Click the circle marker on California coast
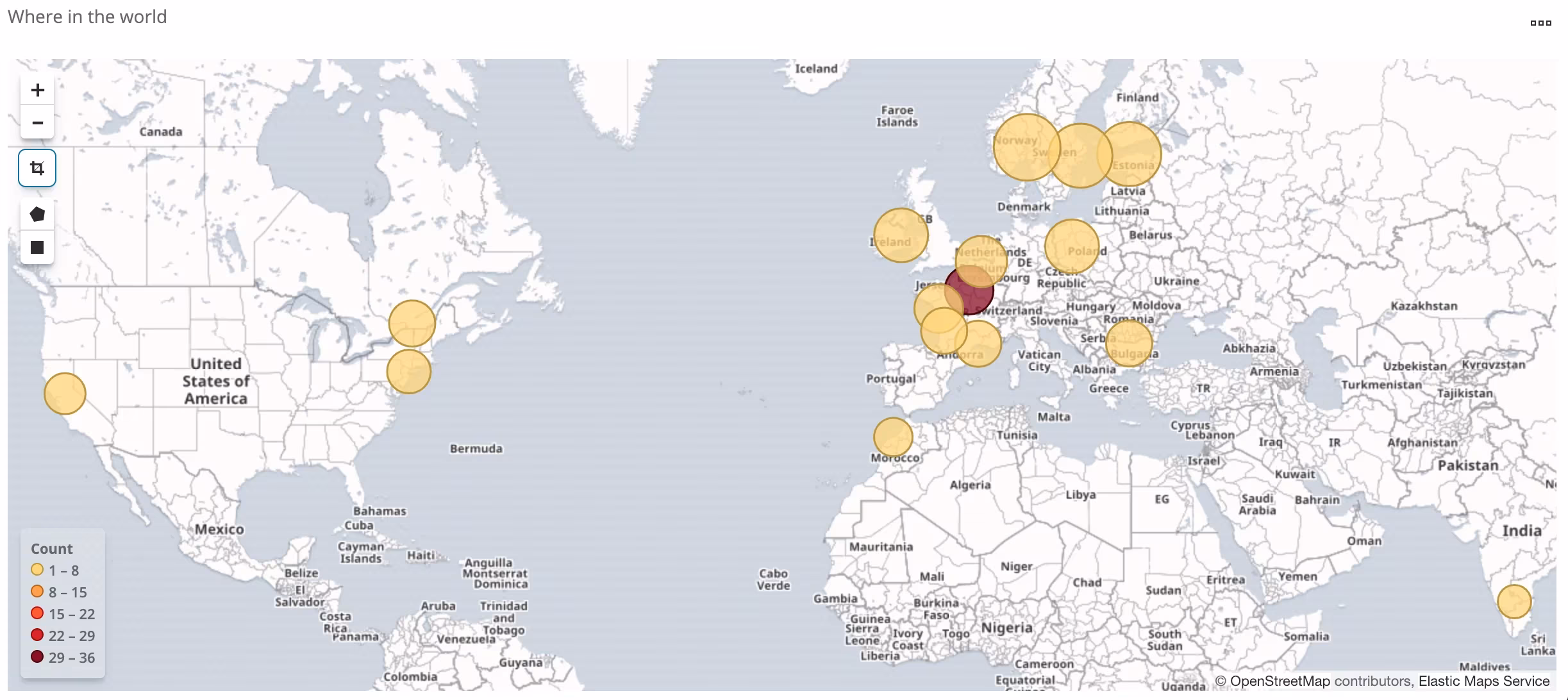Viewport: 1568px width, 700px height. coord(65,394)
